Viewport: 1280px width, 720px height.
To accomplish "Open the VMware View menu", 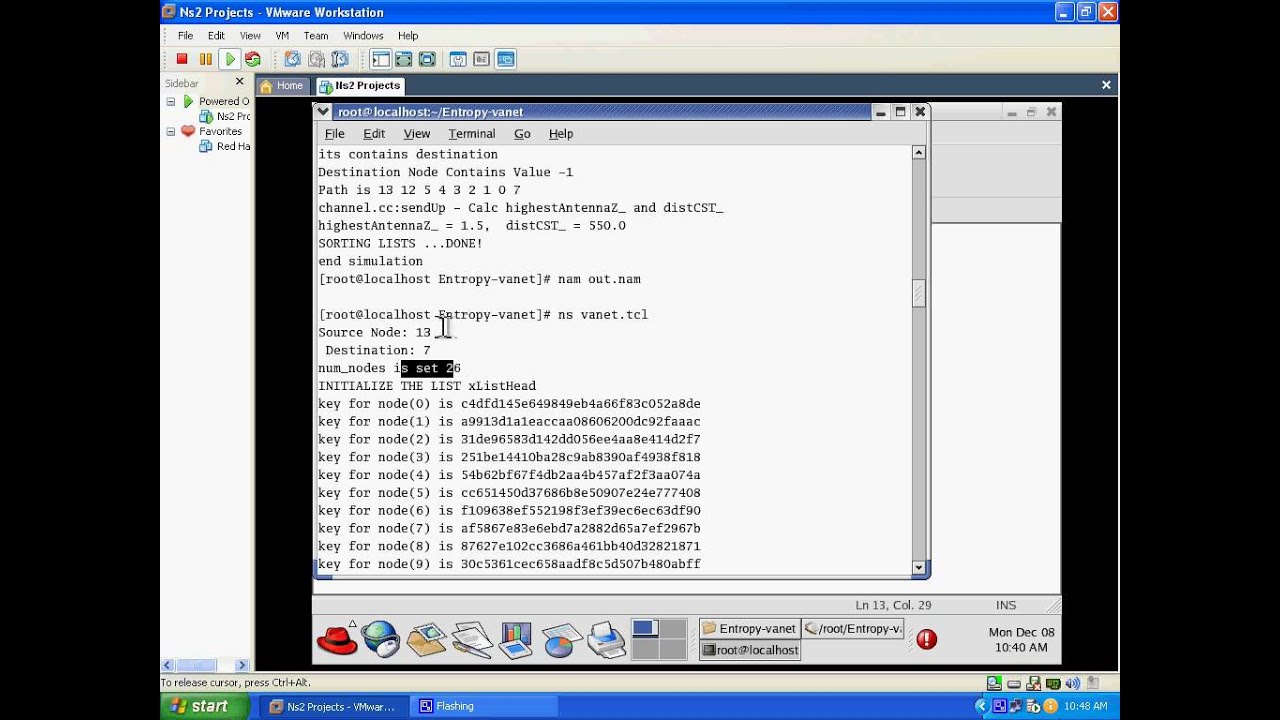I will pyautogui.click(x=250, y=36).
